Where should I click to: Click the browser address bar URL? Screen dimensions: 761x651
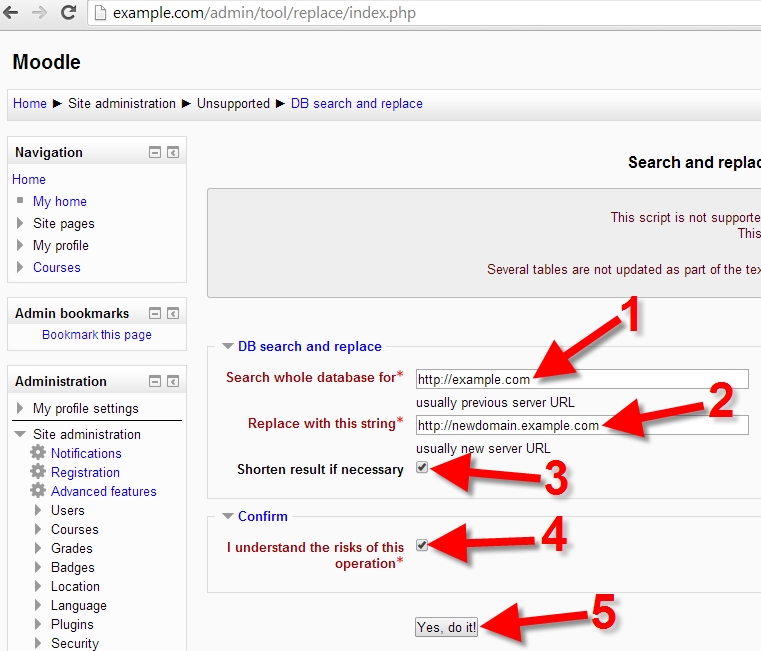point(264,13)
